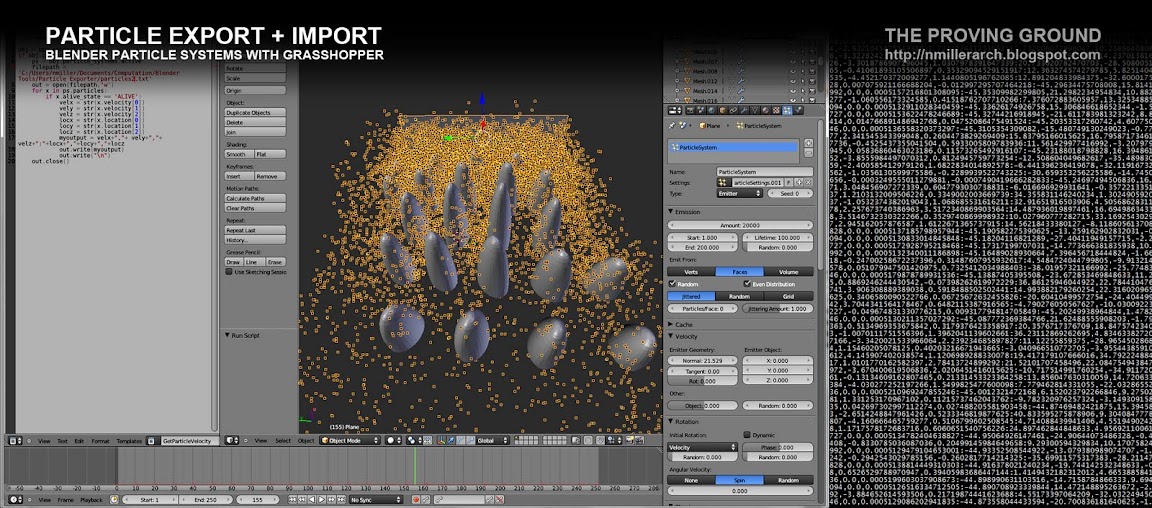The image size is (1152, 508).
Task: Click the add particle system slot plus icon
Action: click(807, 143)
